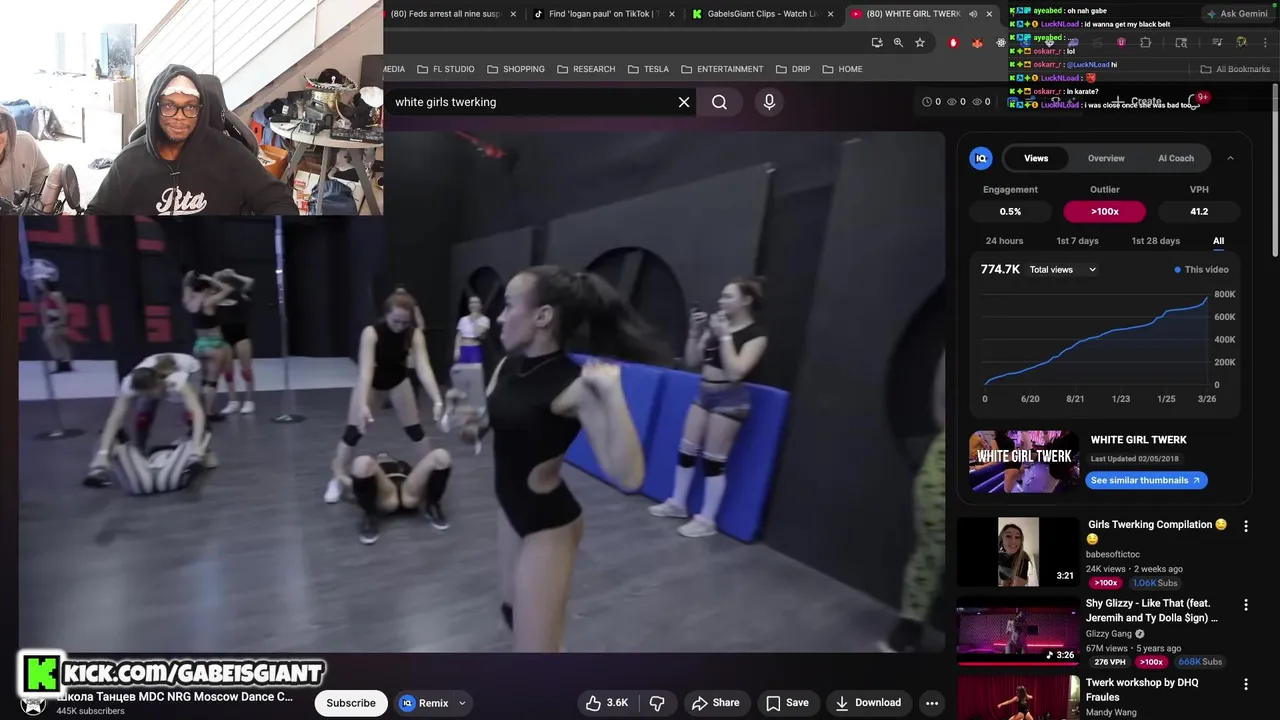
Task: Switch to the AI Coach tab
Action: [1176, 158]
